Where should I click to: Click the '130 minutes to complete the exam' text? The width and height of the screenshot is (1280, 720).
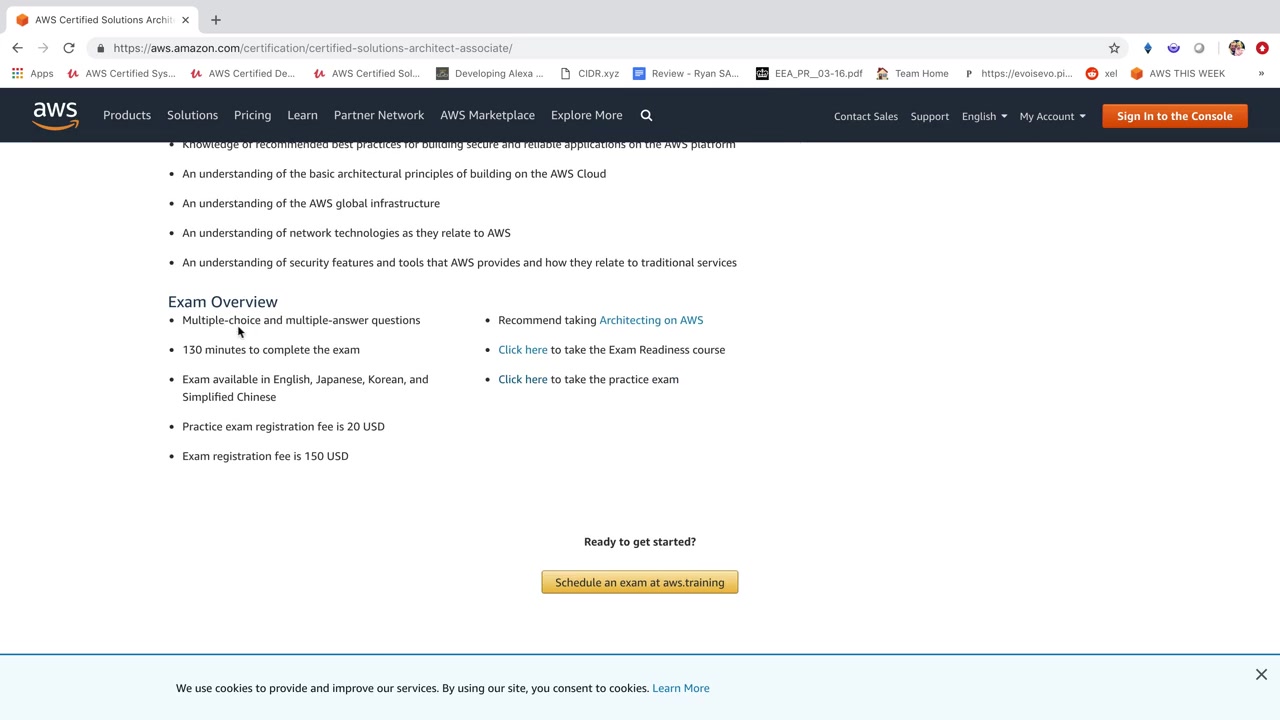click(271, 350)
